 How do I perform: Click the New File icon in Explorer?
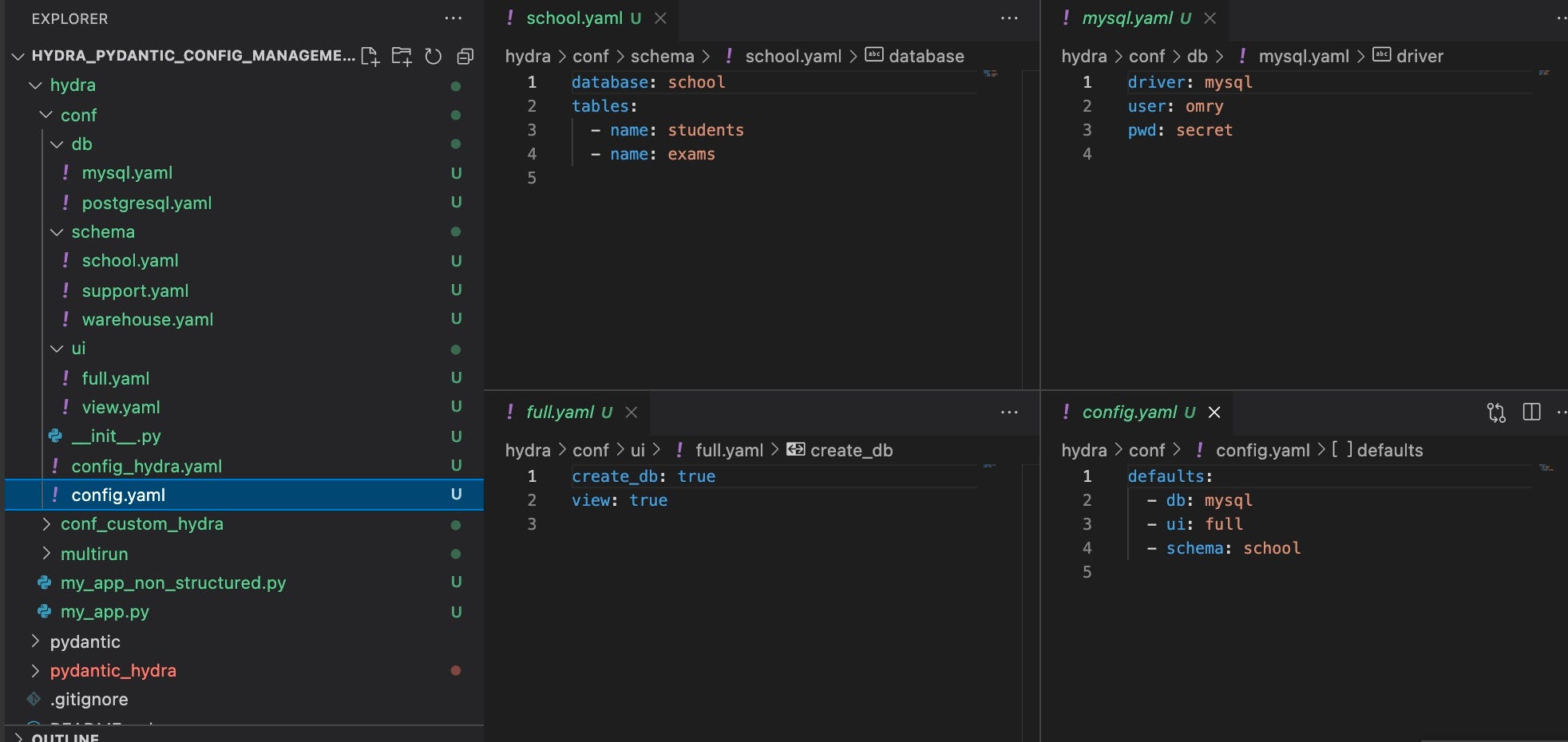370,56
